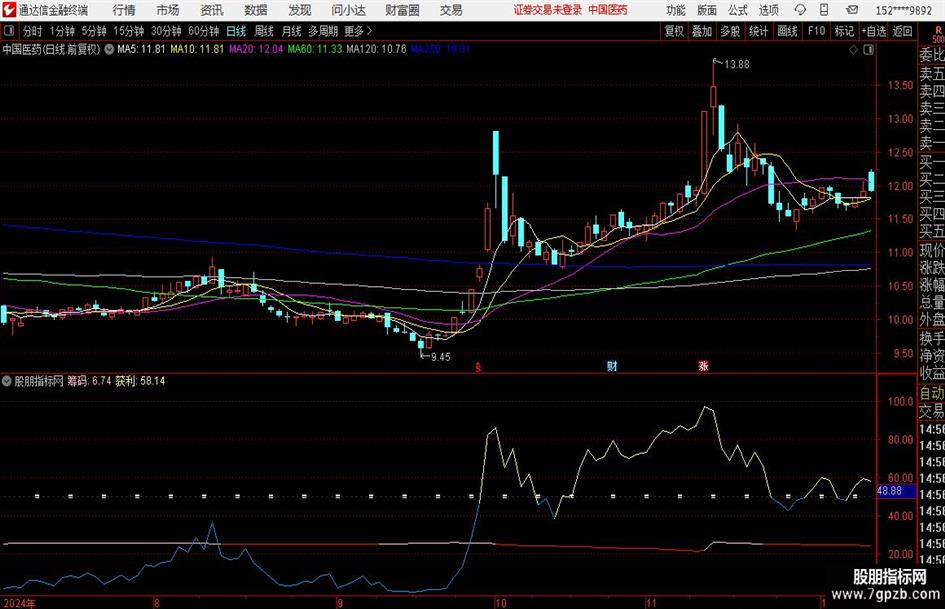Click the 换手 label in right panel
The width and height of the screenshot is (945, 609).
[932, 339]
